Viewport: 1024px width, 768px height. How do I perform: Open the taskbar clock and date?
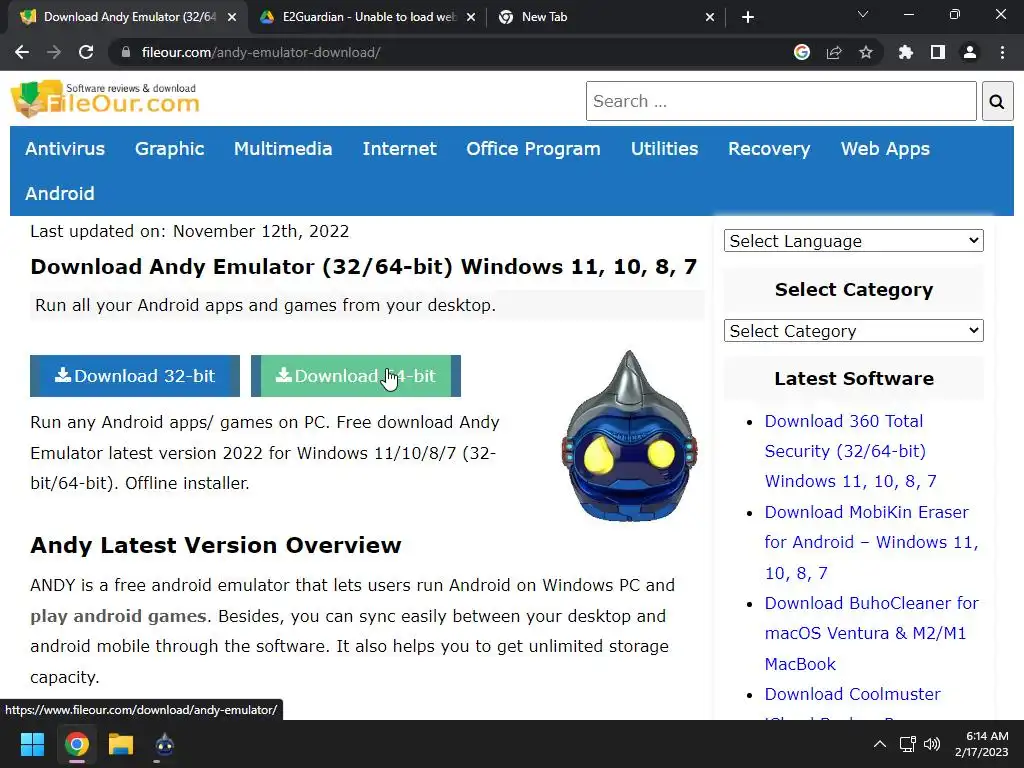pos(982,744)
